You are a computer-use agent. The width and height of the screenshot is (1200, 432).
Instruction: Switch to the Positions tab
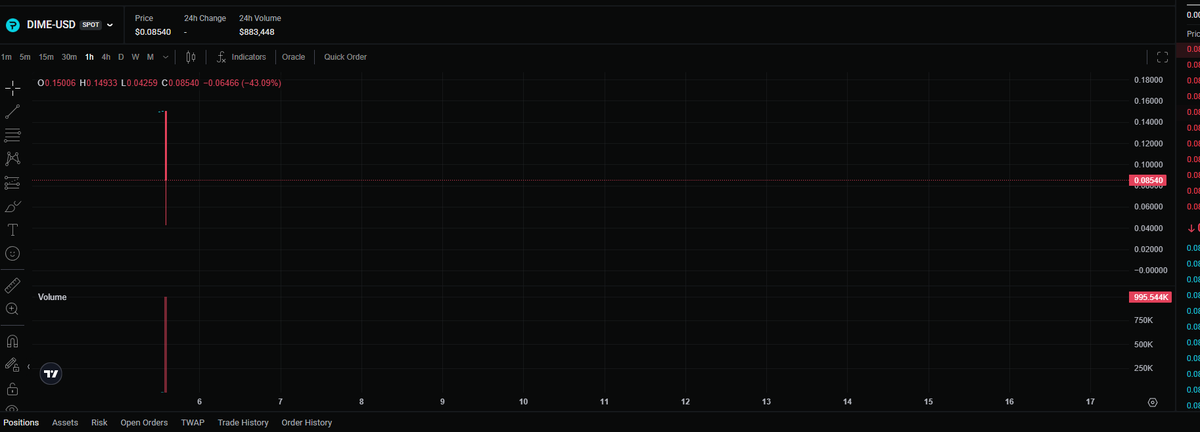21,423
